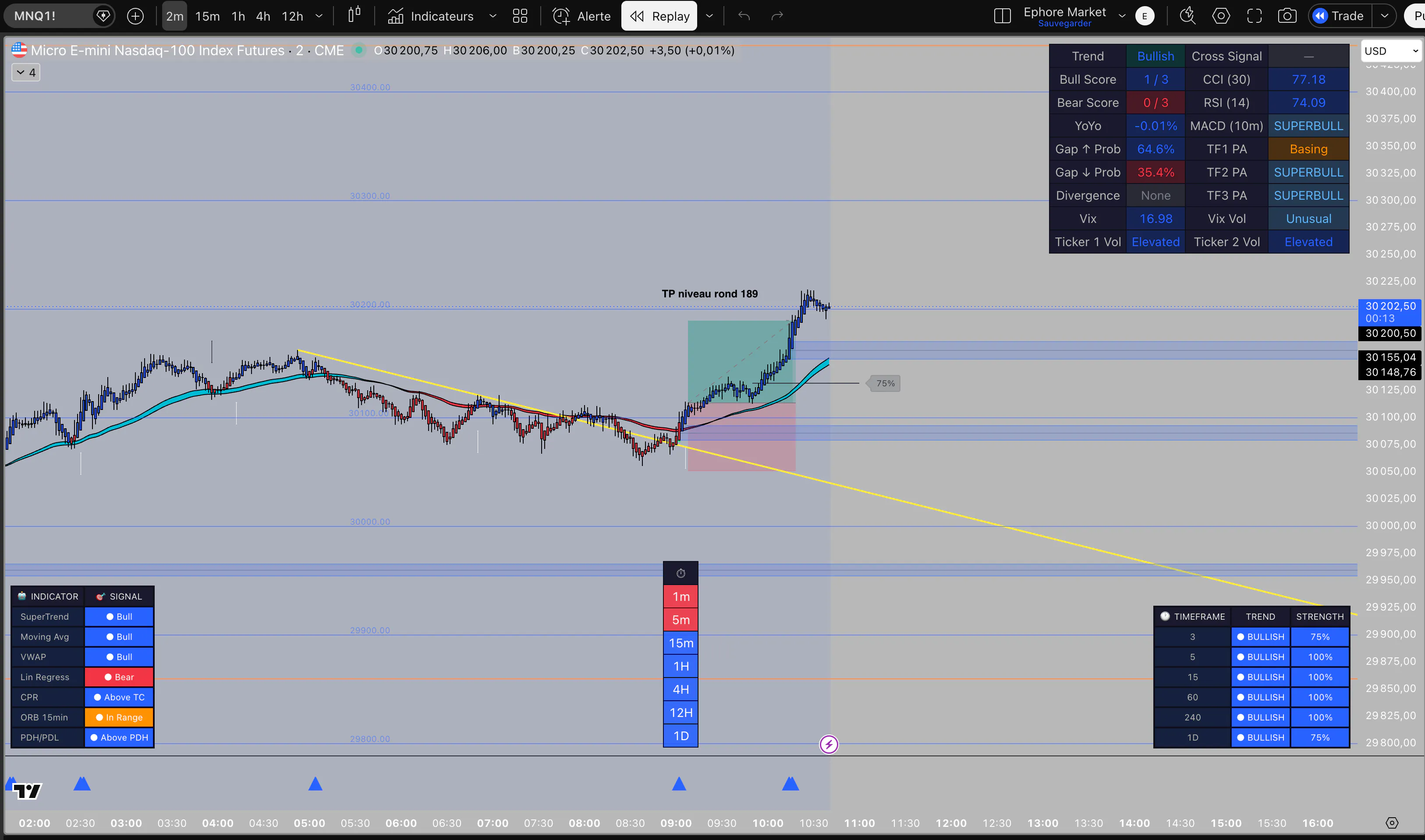This screenshot has height=840, width=1425.
Task: Open the TradingView logo
Action: pos(27,791)
